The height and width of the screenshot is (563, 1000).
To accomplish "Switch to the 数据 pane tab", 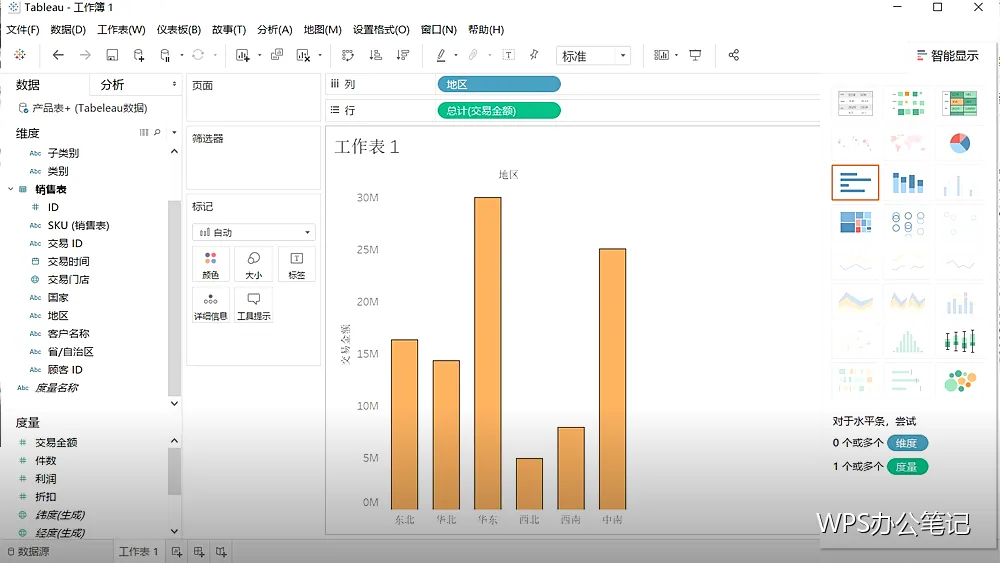I will (x=28, y=85).
